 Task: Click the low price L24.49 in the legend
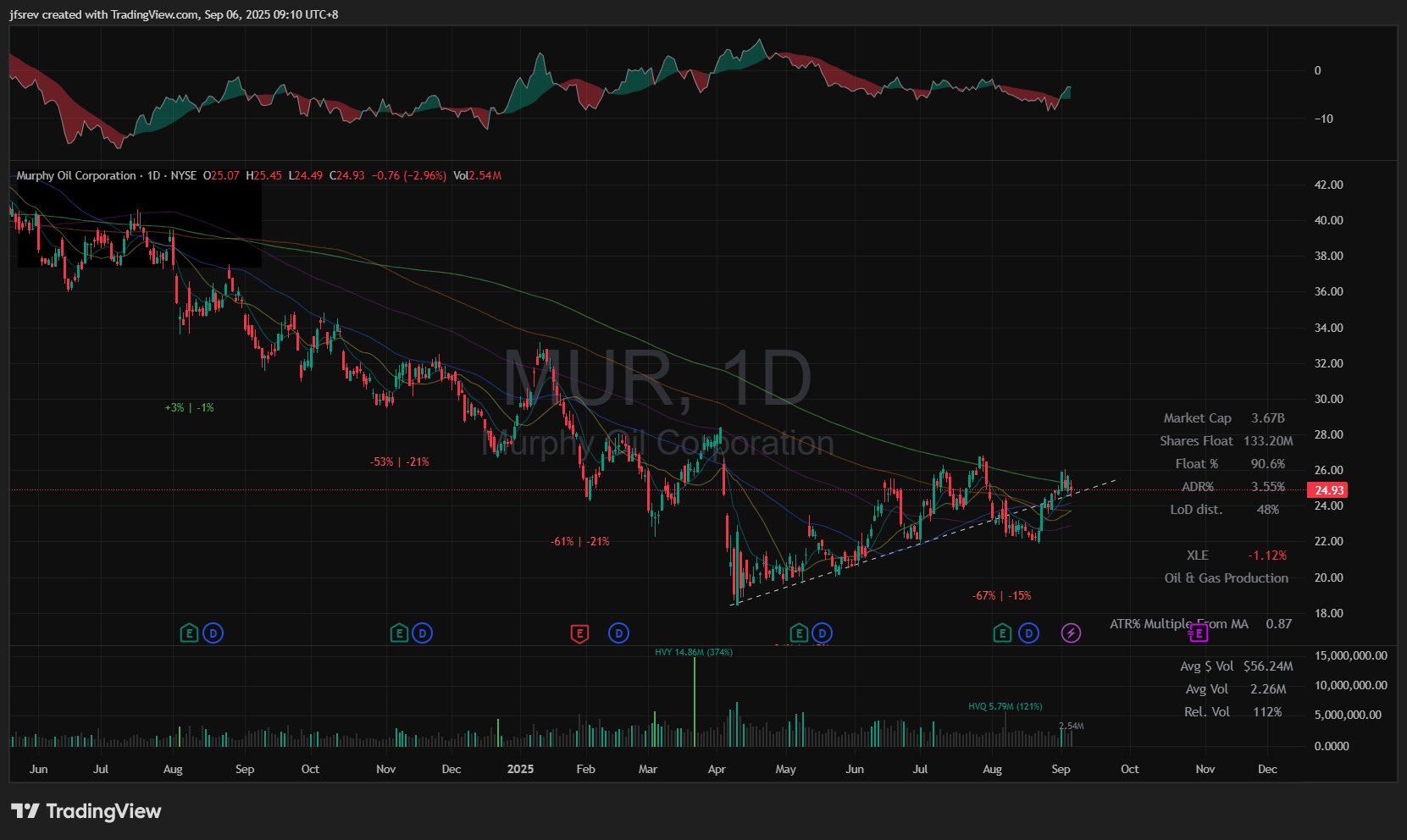pos(306,175)
